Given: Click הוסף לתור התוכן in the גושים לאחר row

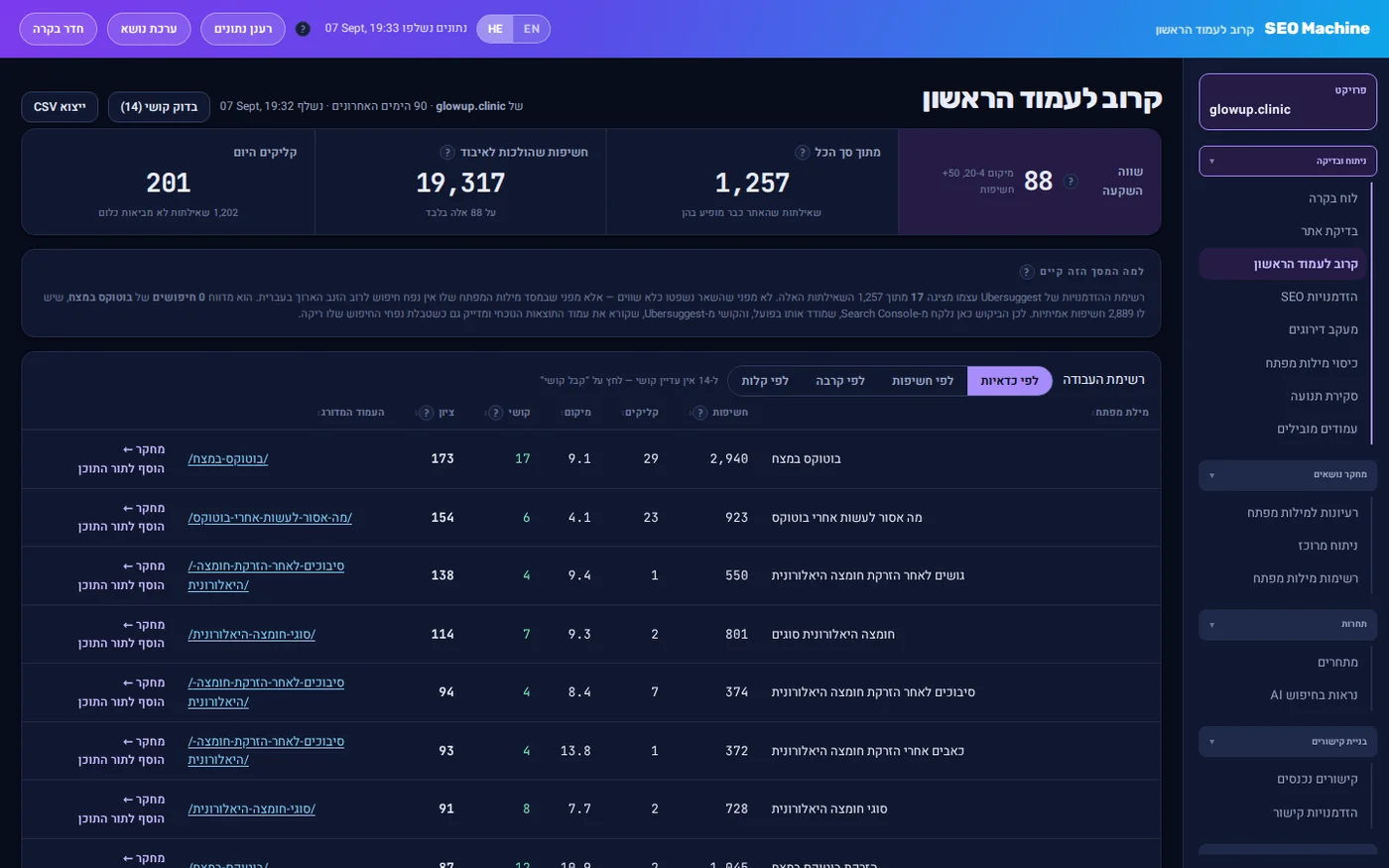Looking at the screenshot, I should pyautogui.click(x=122, y=585).
